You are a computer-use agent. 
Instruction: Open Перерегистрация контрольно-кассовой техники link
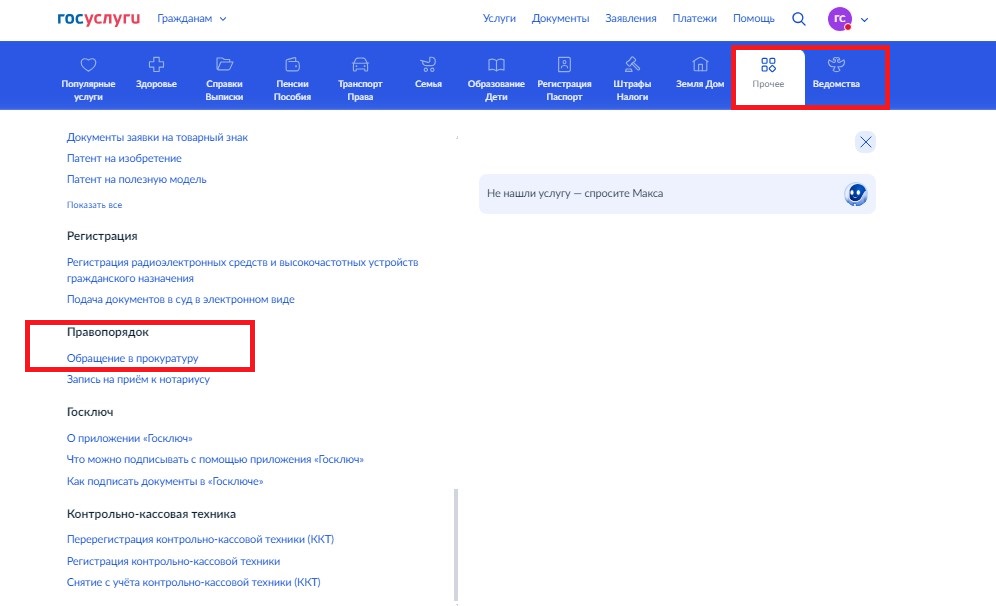[x=200, y=539]
